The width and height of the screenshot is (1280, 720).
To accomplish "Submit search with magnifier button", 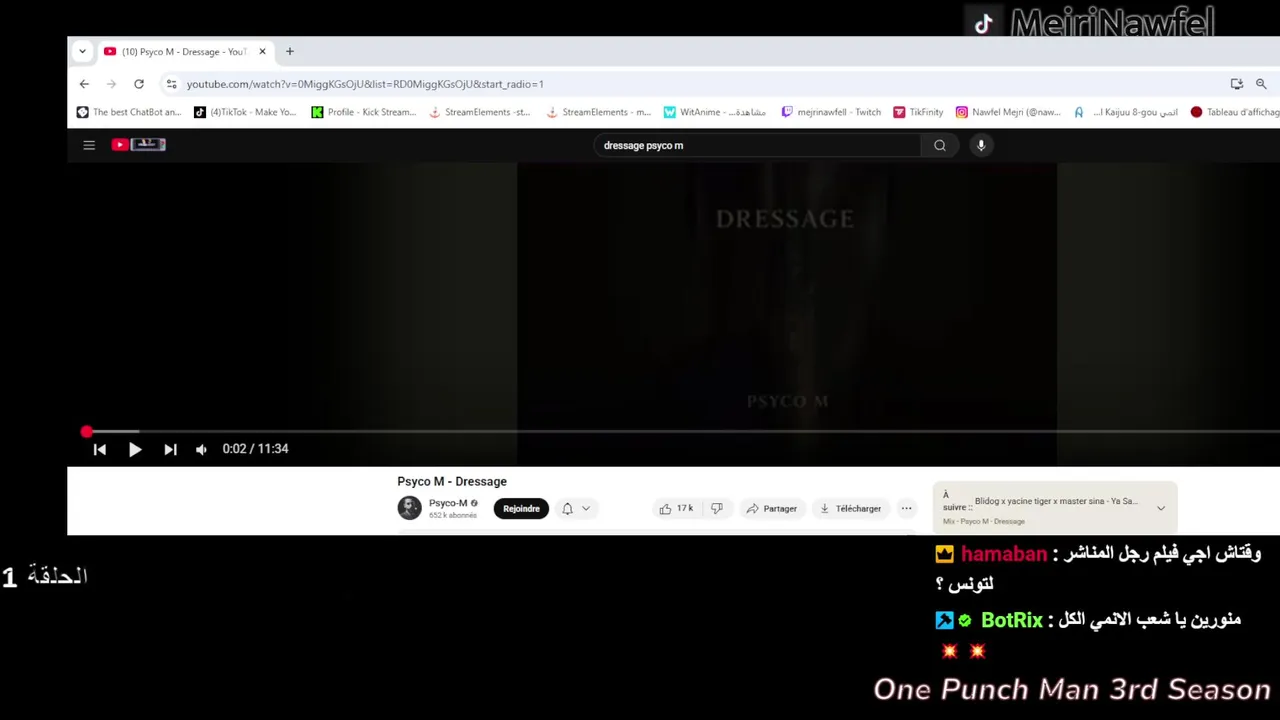I will pyautogui.click(x=940, y=145).
